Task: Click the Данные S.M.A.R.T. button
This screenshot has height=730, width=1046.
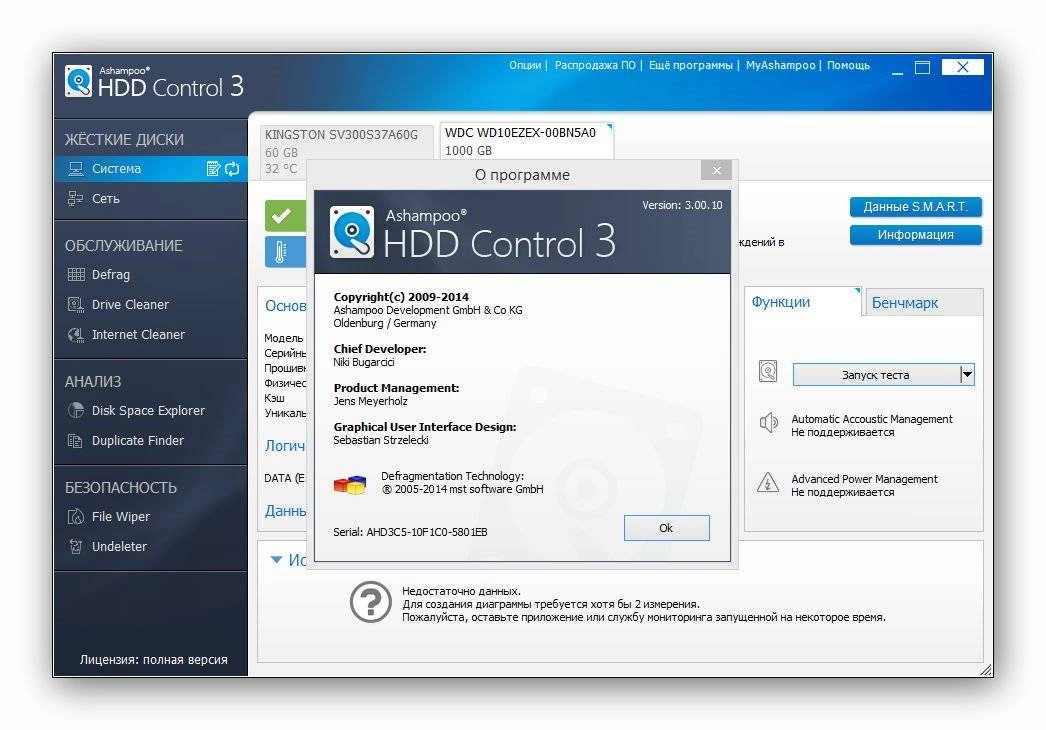Action: [915, 207]
